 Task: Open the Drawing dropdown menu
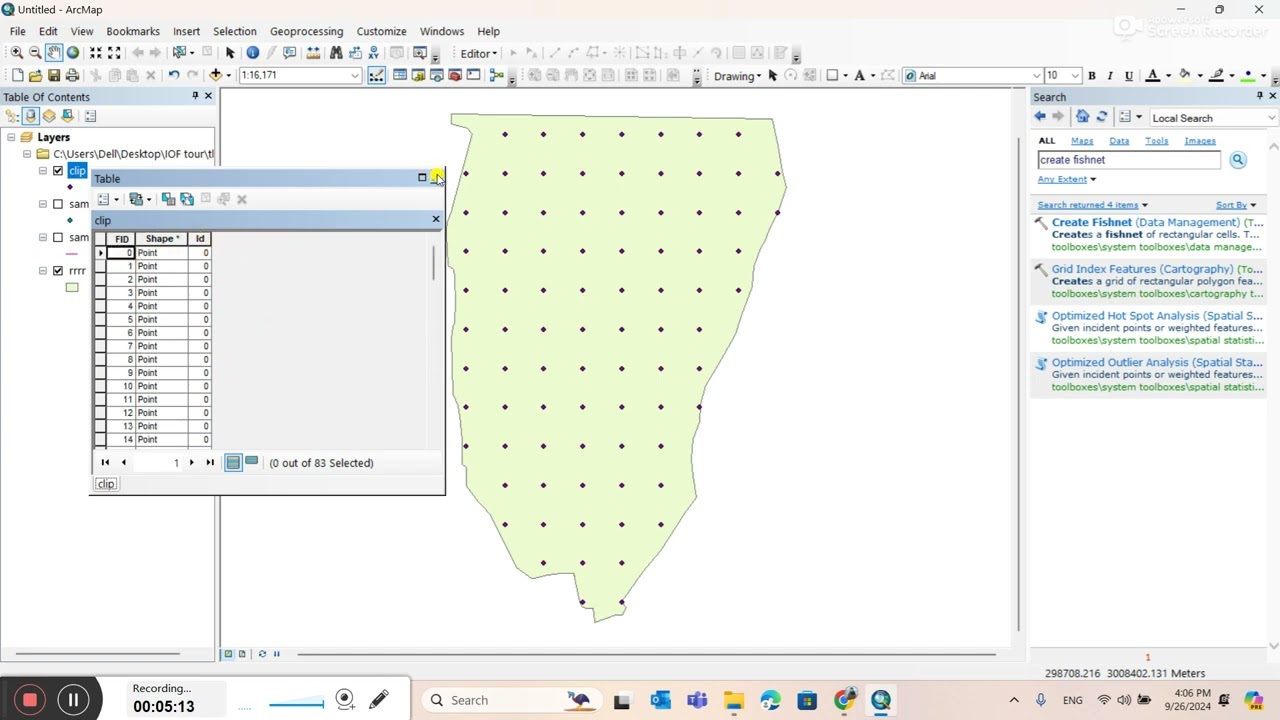coord(737,76)
